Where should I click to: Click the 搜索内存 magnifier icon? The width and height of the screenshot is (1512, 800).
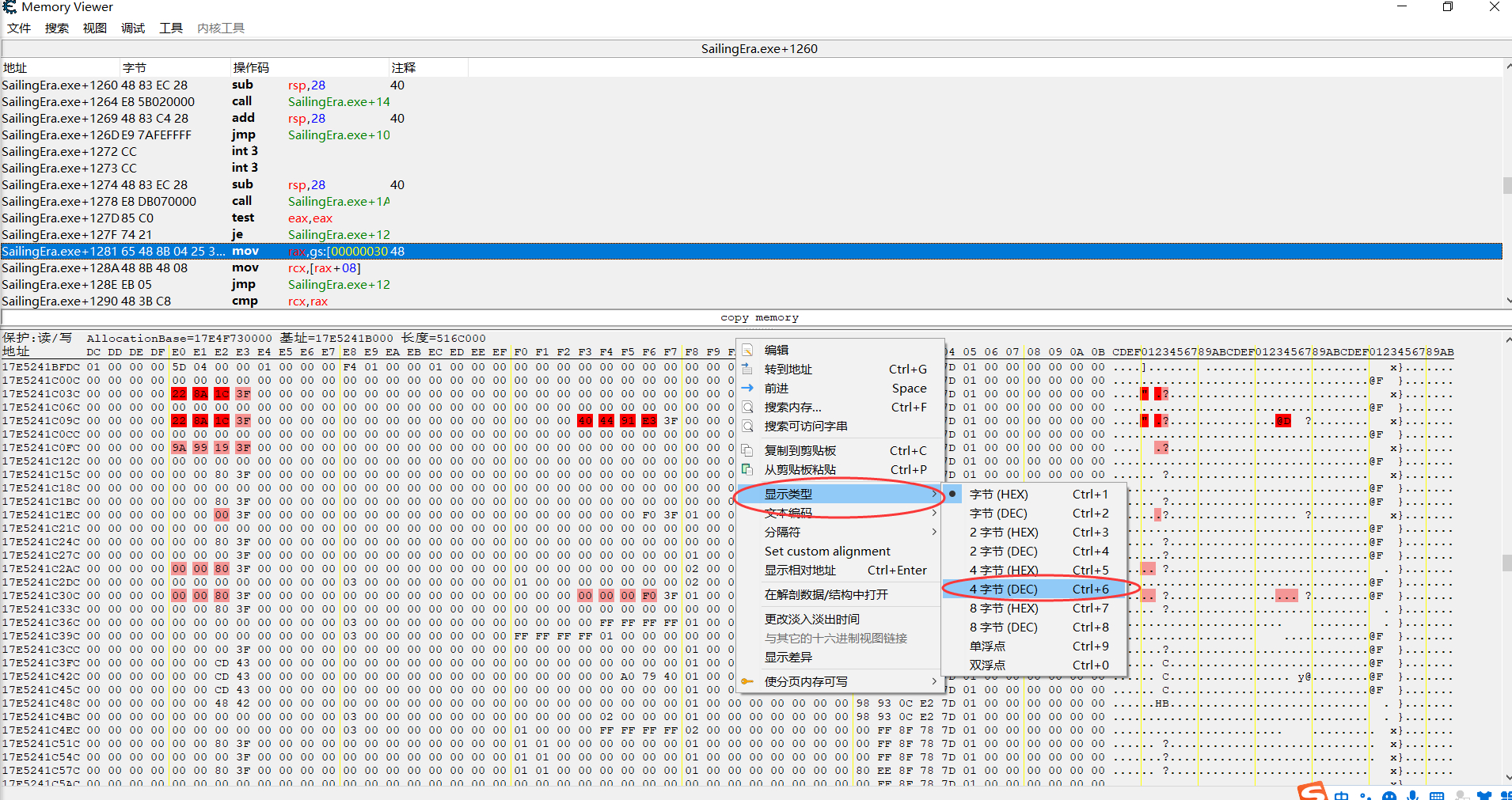pyautogui.click(x=747, y=407)
